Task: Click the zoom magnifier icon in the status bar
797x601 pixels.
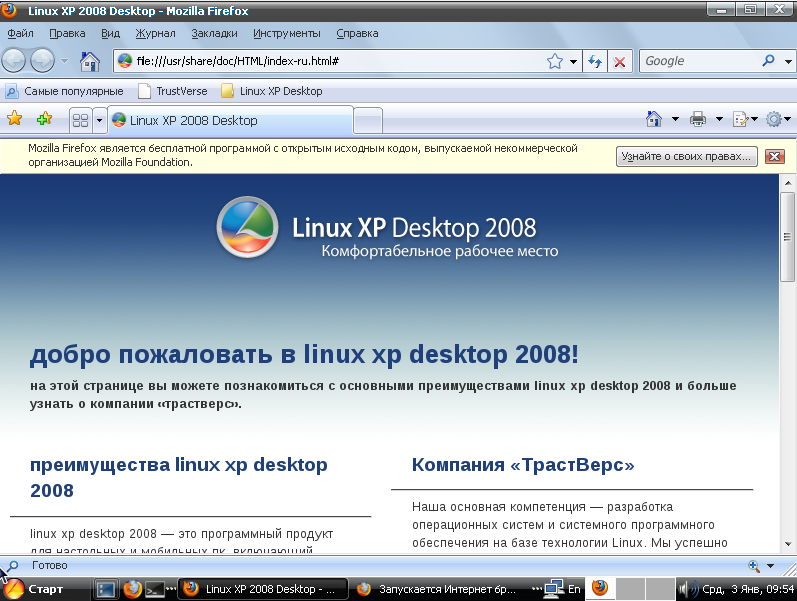Action: coord(754,565)
